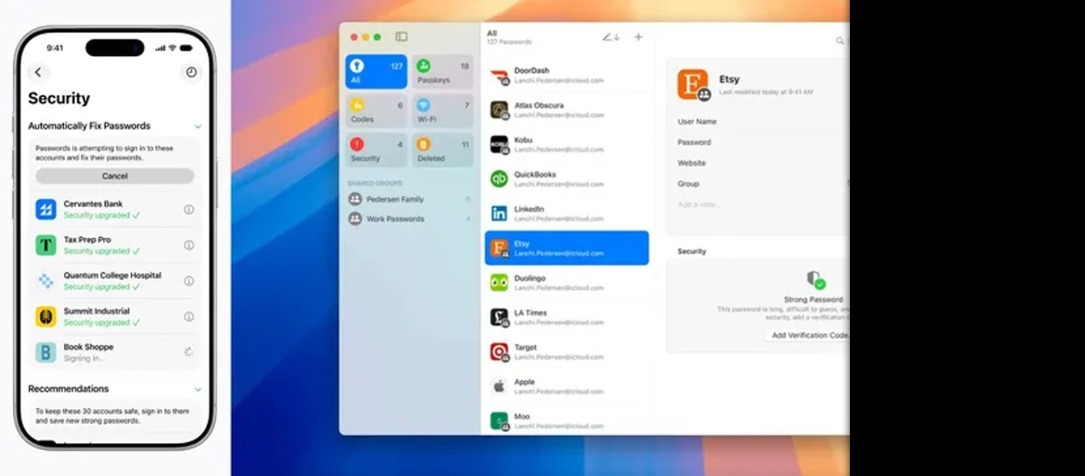The width and height of the screenshot is (1085, 476).
Task: Select the LA Times entry
Action: point(567,318)
